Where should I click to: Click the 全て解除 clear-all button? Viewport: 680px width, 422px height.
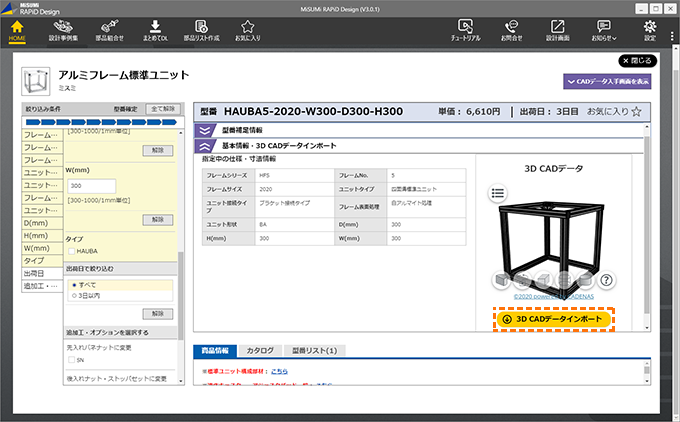161,108
